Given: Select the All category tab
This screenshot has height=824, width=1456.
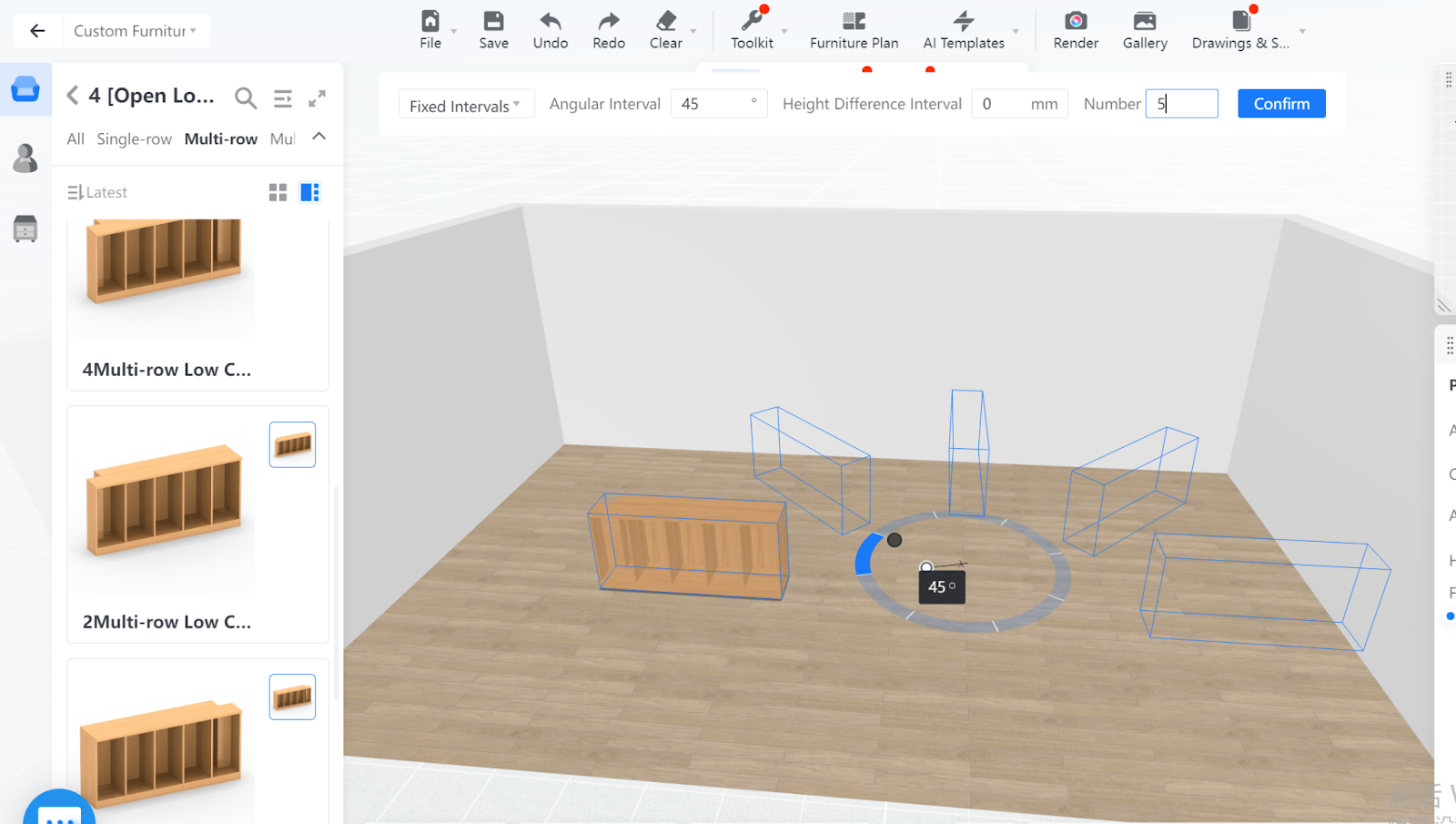Looking at the screenshot, I should (76, 138).
